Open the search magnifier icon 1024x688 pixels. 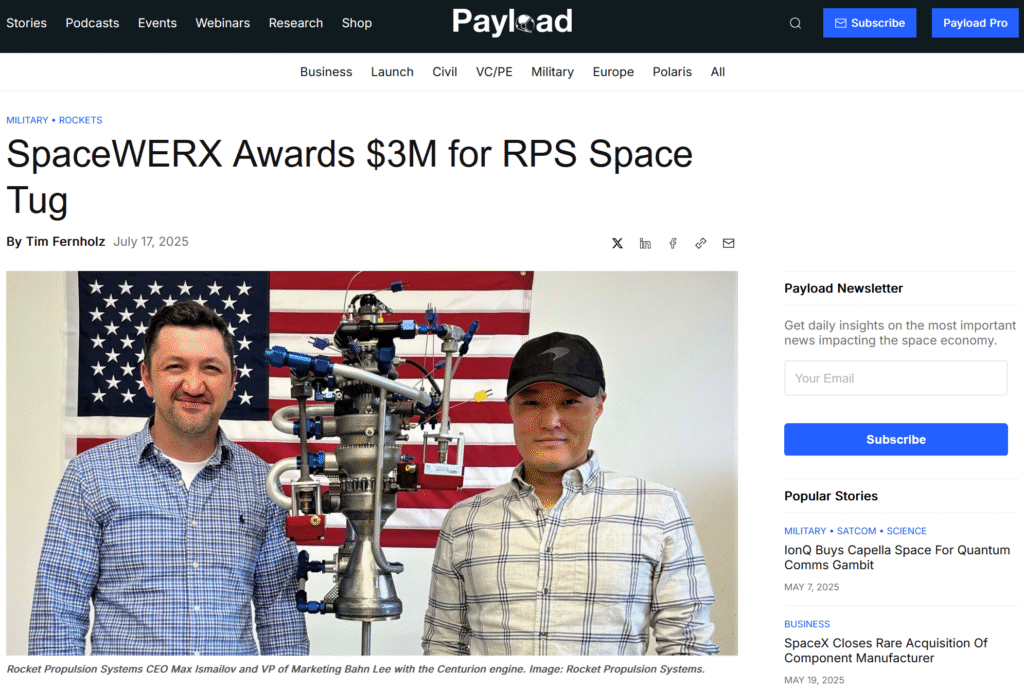coord(795,23)
